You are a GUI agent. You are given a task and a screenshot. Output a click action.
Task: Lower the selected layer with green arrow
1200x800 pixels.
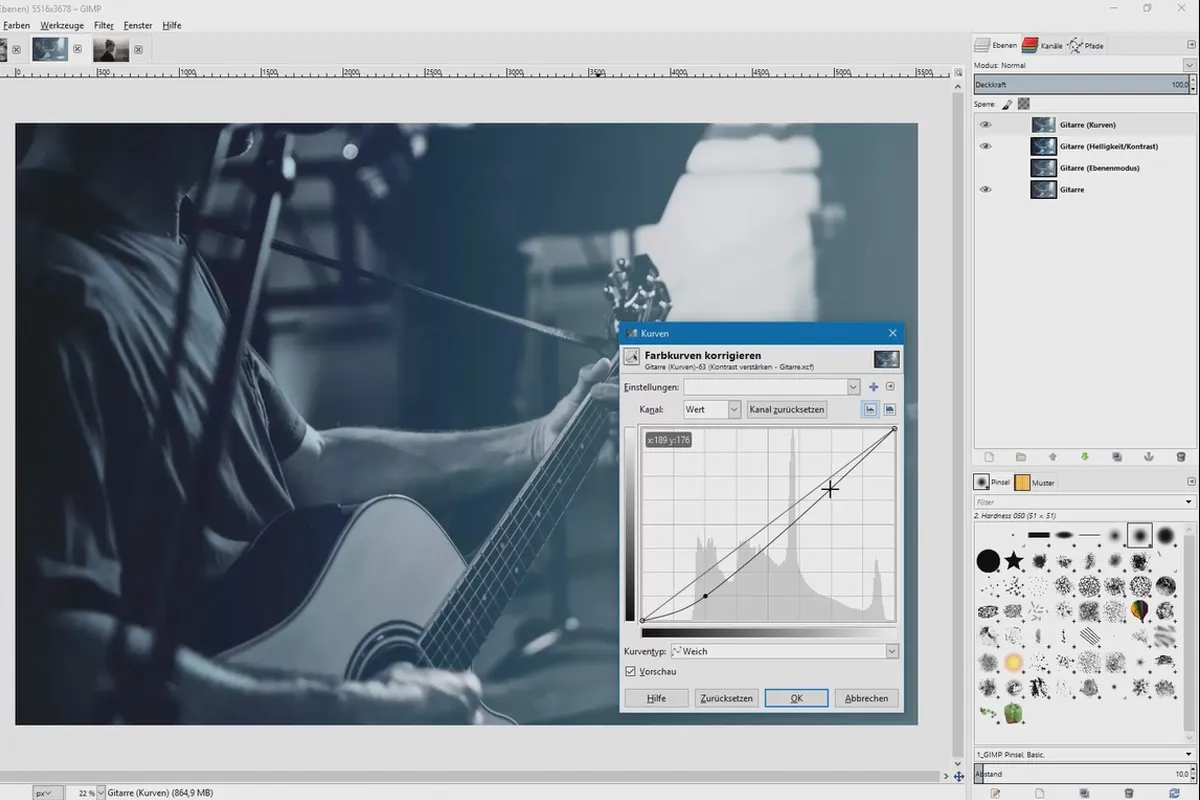coord(1084,457)
